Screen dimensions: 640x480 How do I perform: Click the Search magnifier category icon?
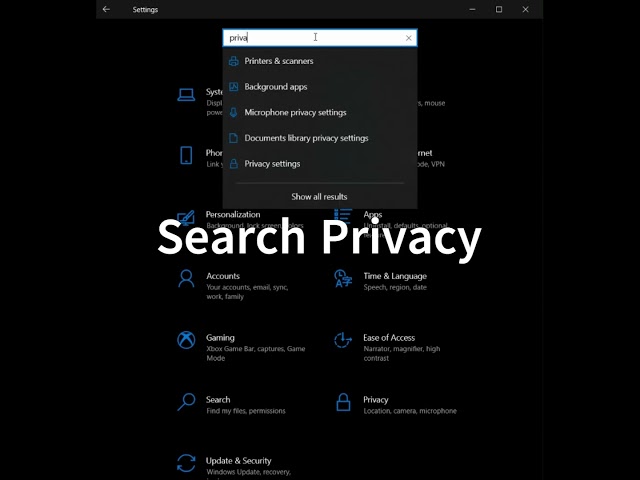pyautogui.click(x=186, y=402)
